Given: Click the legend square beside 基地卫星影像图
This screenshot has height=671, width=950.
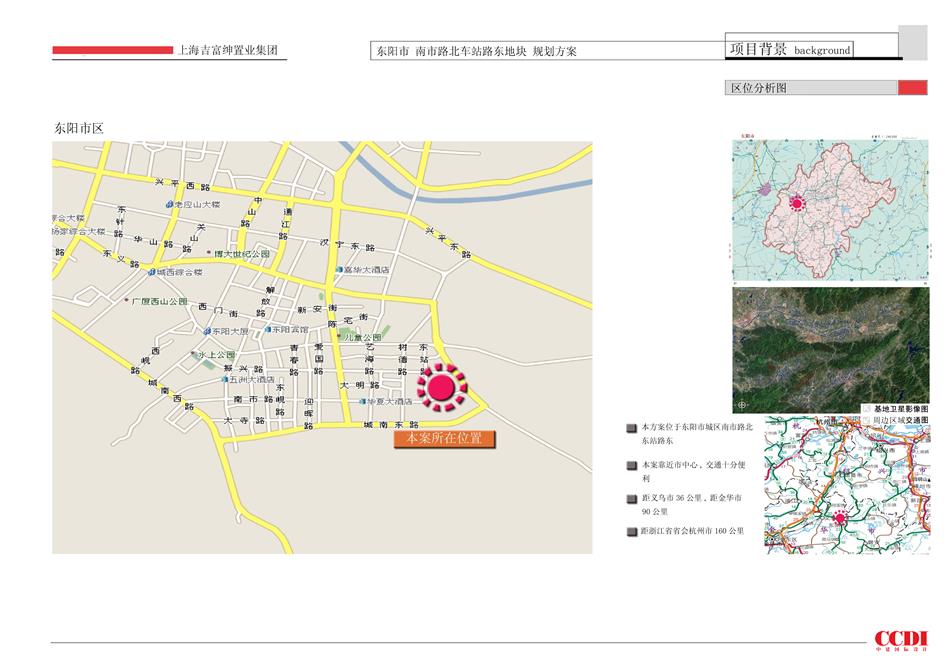Looking at the screenshot, I should point(866,409).
